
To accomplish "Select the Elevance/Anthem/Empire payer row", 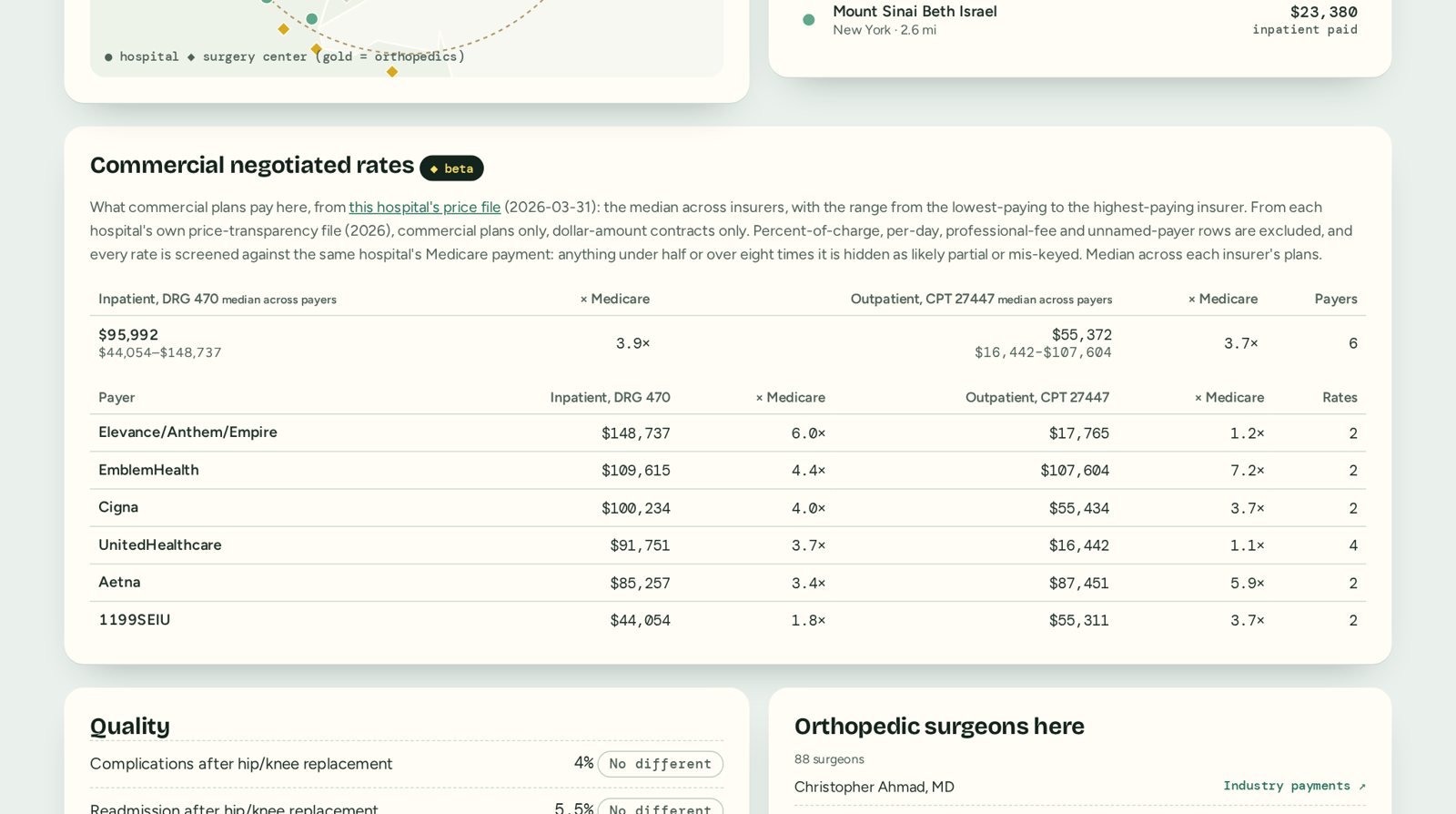I will click(727, 432).
